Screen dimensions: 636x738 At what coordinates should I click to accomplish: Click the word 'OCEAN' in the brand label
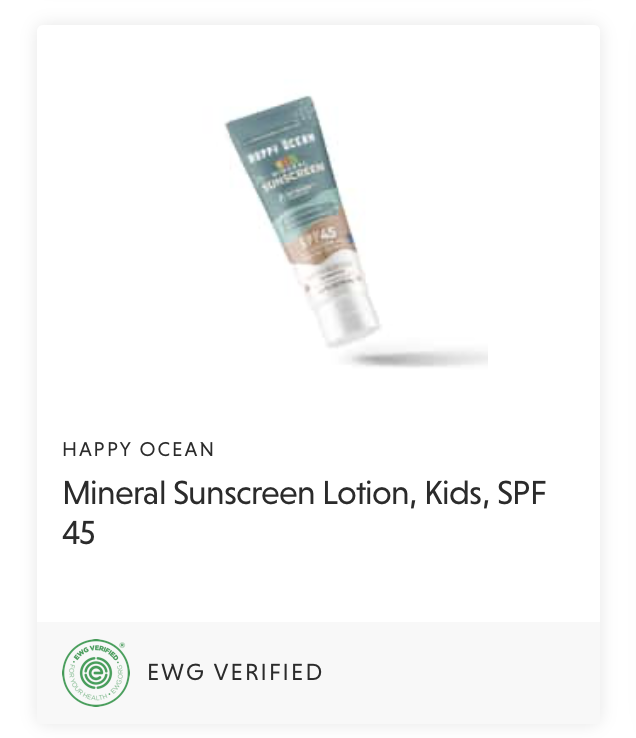(177, 449)
